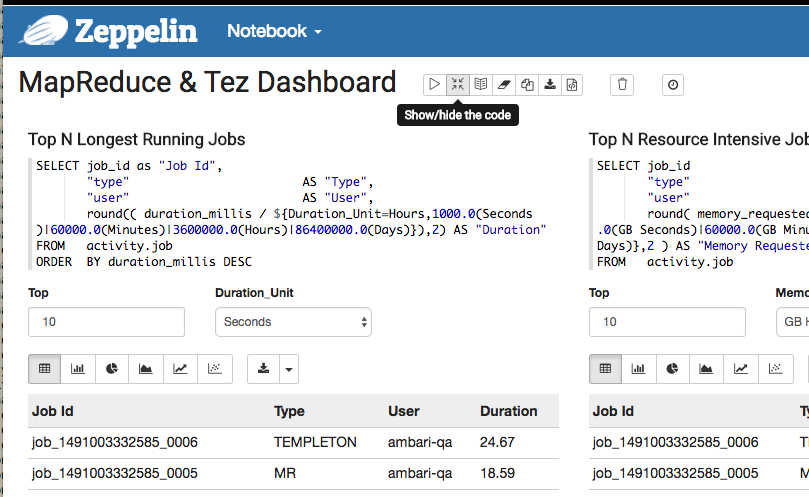This screenshot has width=809, height=497.
Task: Switch the left result to bar chart view
Action: pos(78,369)
